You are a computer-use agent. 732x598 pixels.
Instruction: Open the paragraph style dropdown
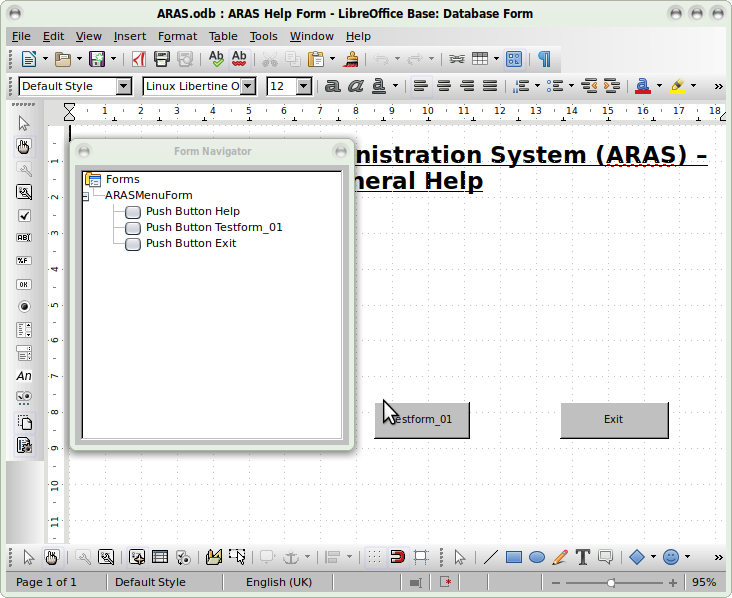pos(124,86)
